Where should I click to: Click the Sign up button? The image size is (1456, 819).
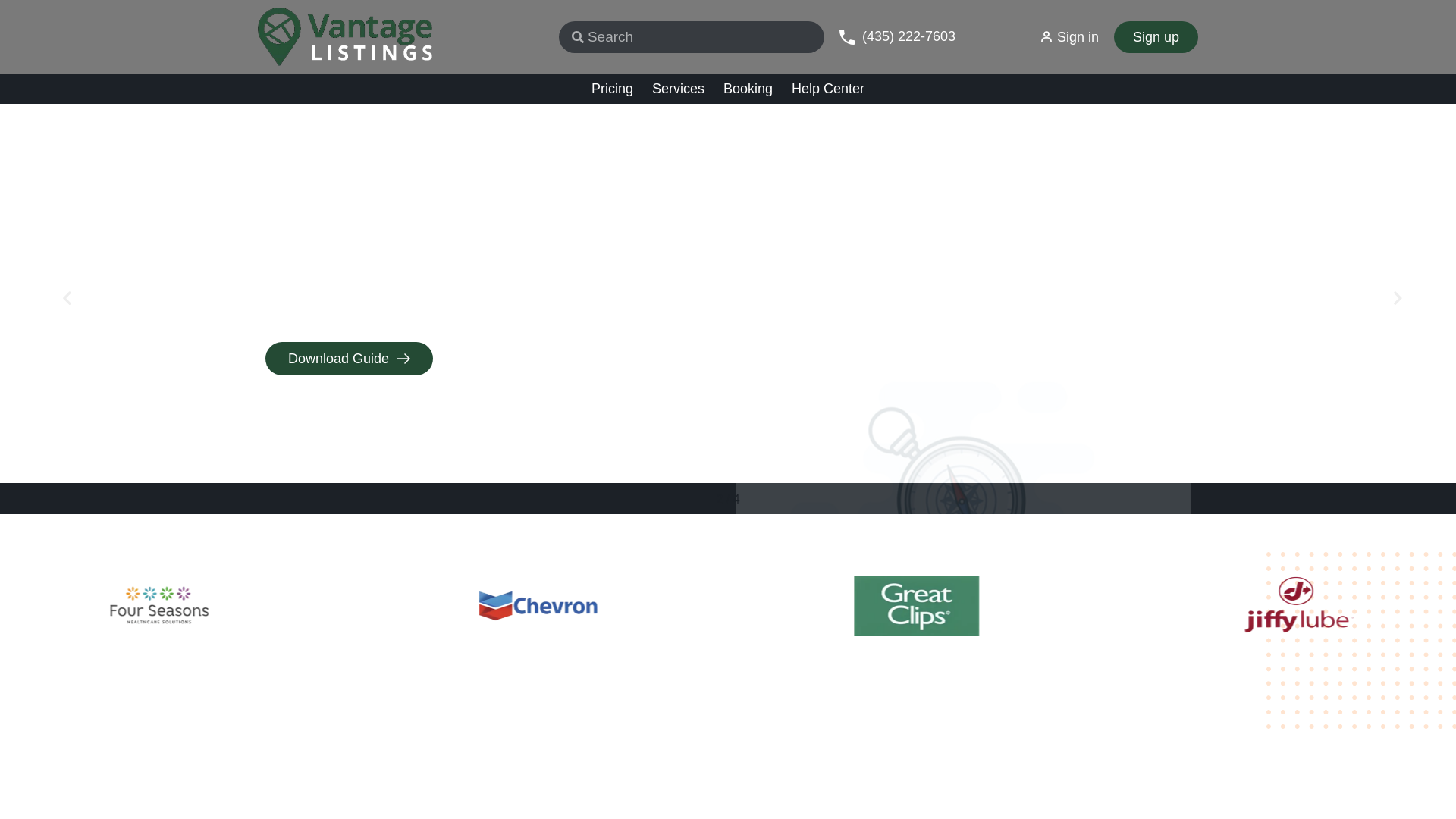pyautogui.click(x=1156, y=37)
